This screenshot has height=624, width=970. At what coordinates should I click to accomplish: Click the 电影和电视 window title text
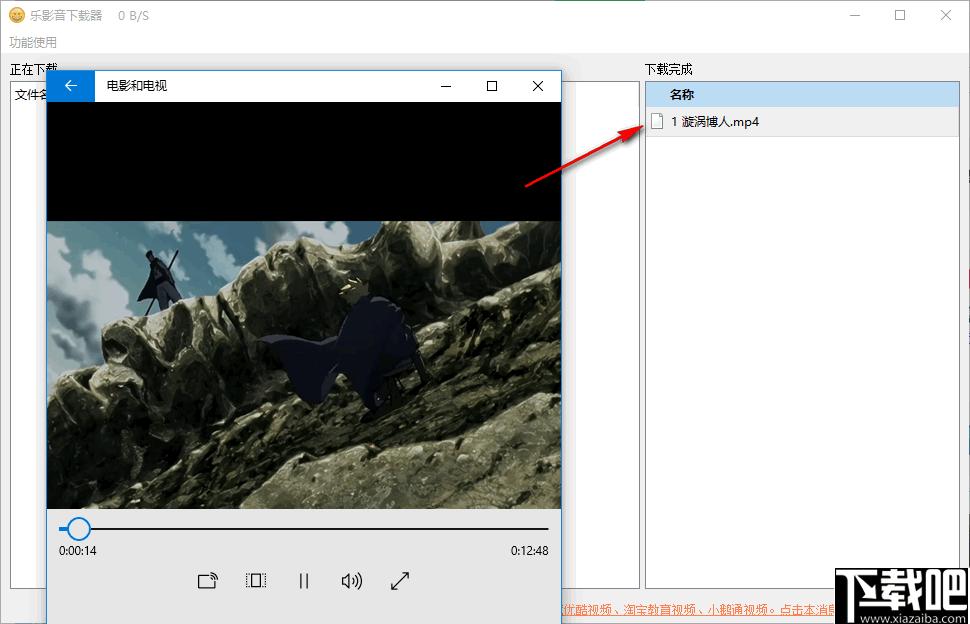(137, 85)
